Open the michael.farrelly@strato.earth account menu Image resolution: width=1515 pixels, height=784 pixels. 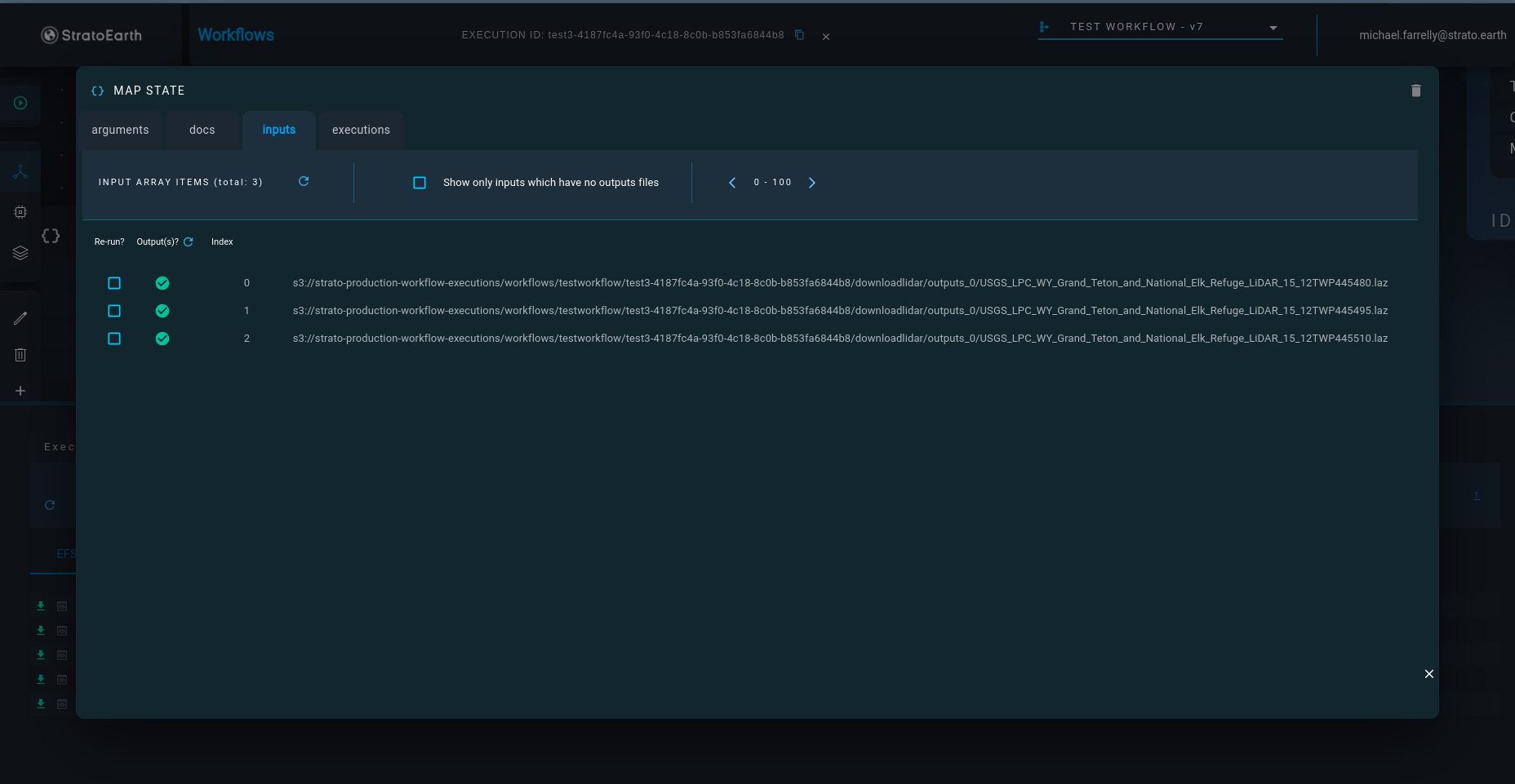pos(1433,35)
